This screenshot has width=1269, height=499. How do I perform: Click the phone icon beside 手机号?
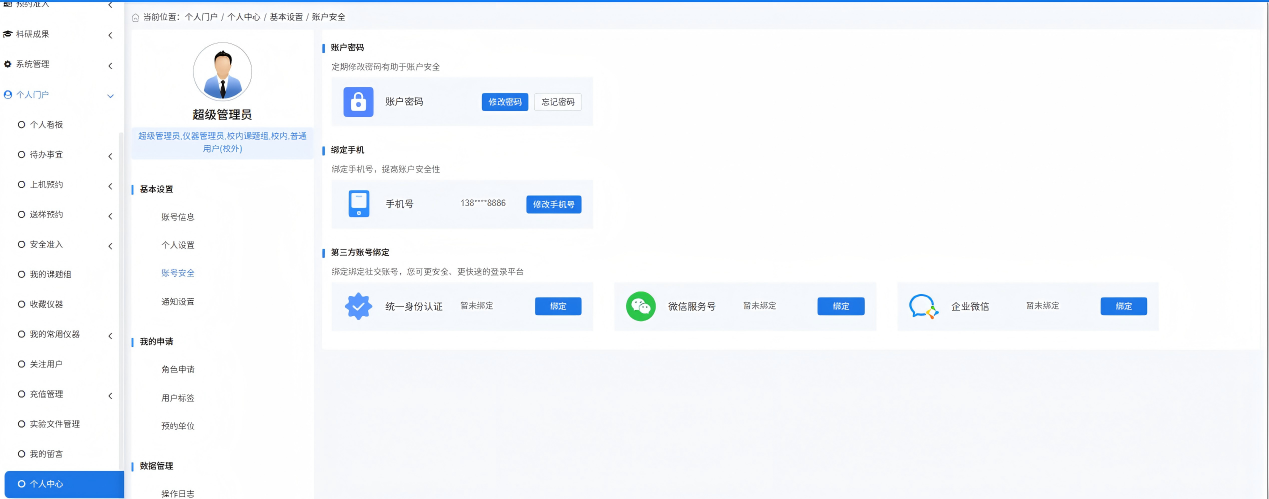click(358, 204)
